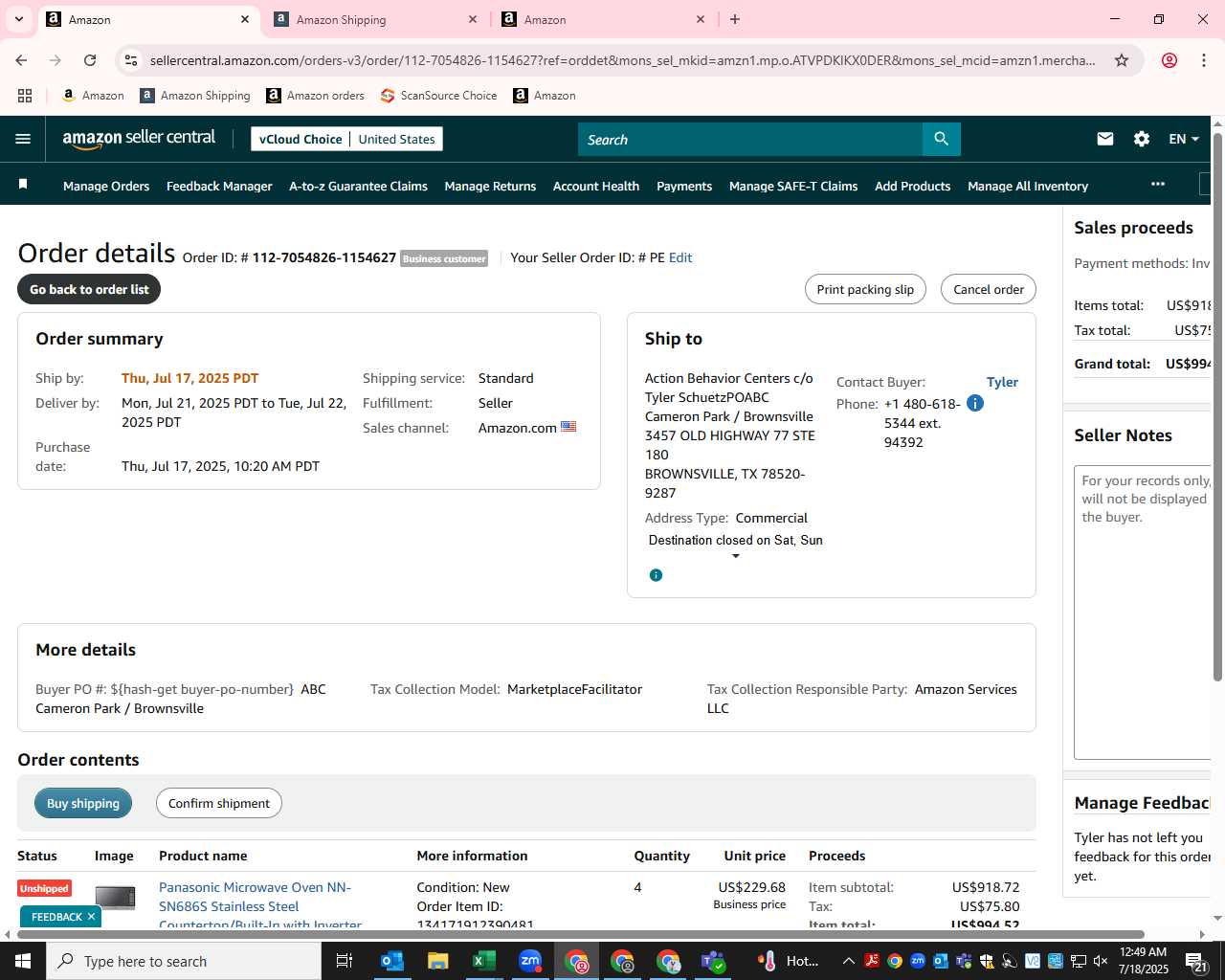Open Chrome profile icon
1225x980 pixels.
(1169, 60)
